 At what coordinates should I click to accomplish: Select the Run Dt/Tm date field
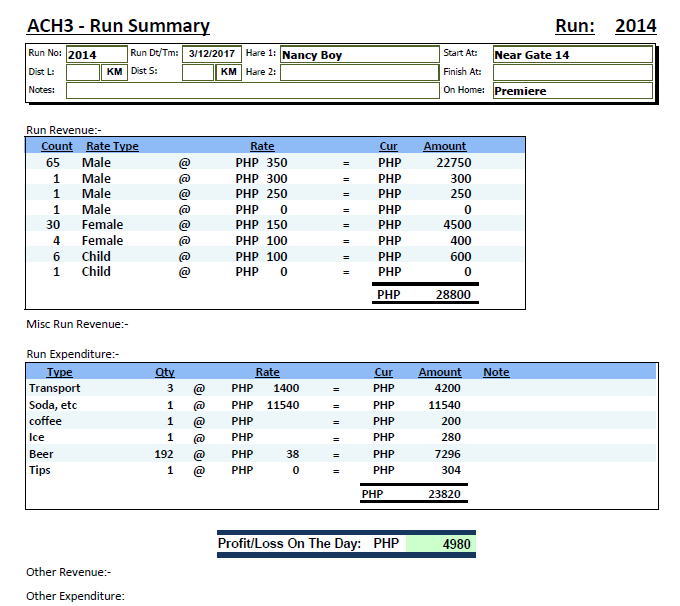pos(211,55)
